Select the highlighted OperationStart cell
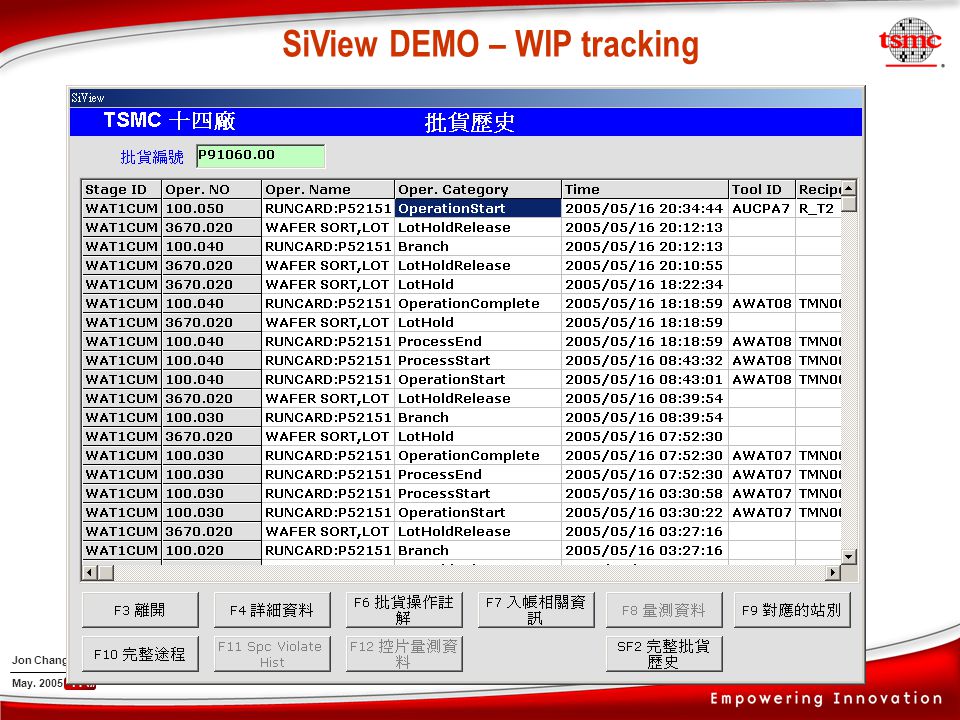This screenshot has width=960, height=720. (x=478, y=208)
